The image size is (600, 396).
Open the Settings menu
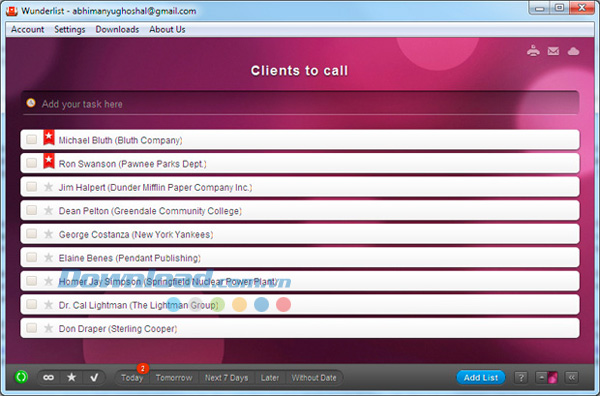click(70, 29)
